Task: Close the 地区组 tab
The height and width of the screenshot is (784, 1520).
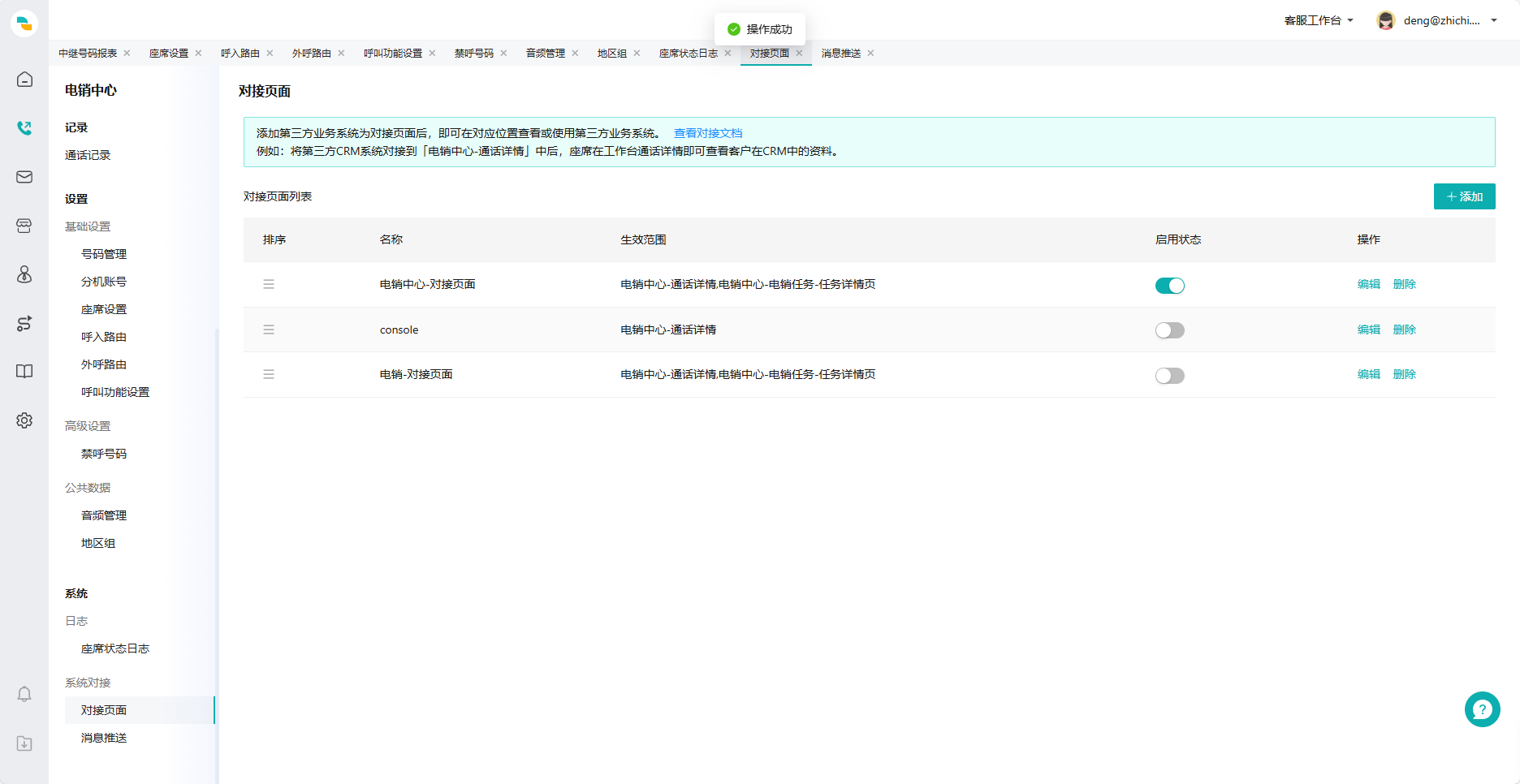Action: click(637, 53)
